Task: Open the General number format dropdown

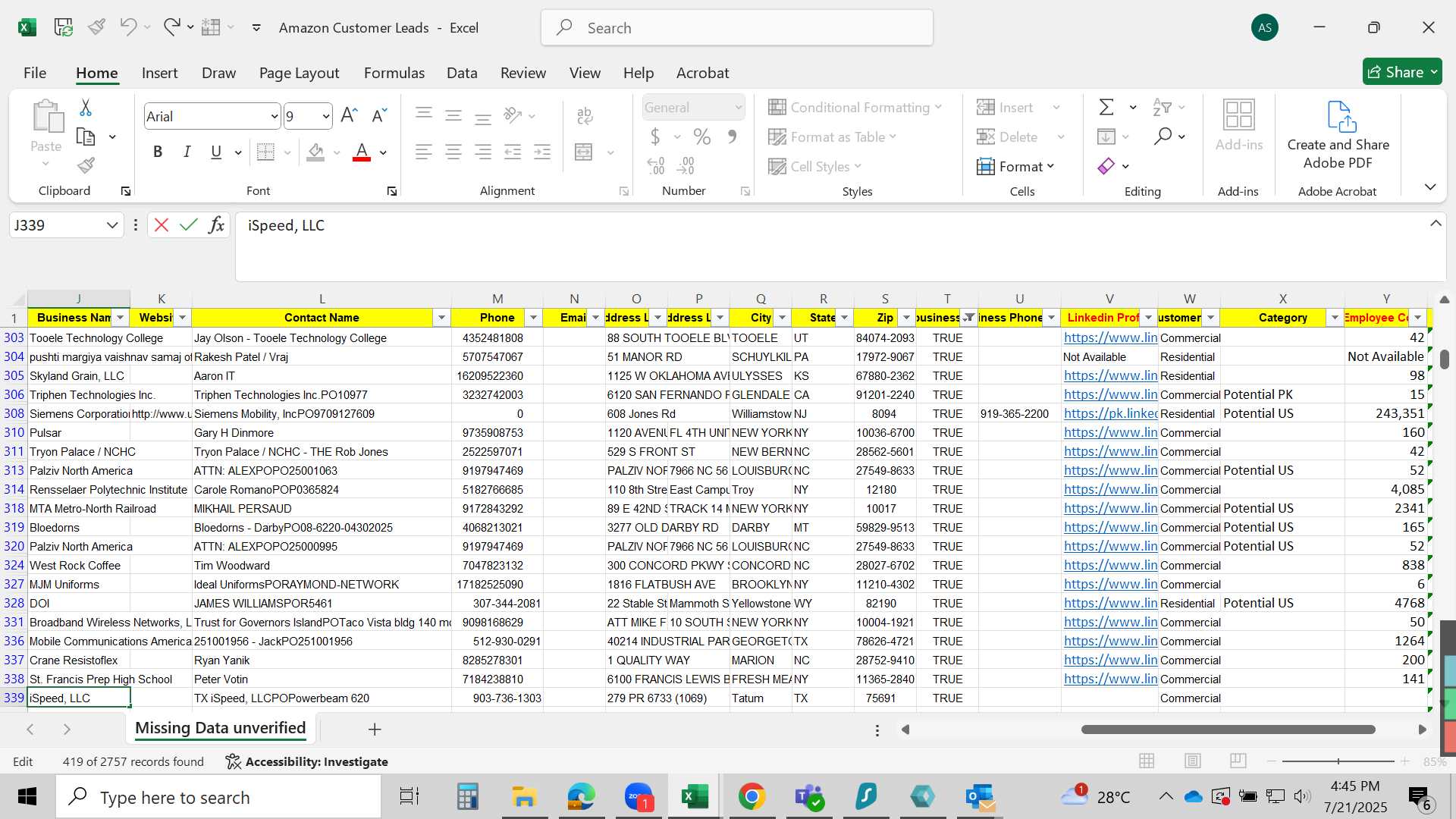Action: [738, 108]
